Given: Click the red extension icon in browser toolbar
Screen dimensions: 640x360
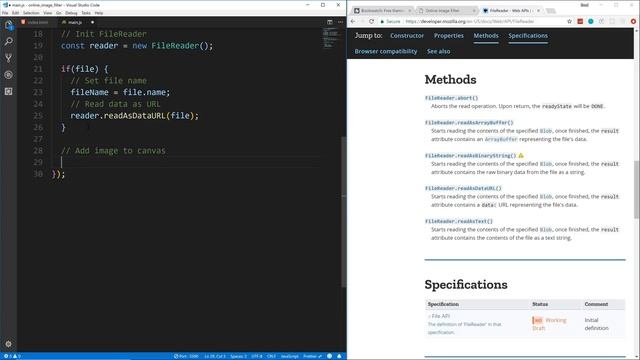Looking at the screenshot, I should [580, 21].
